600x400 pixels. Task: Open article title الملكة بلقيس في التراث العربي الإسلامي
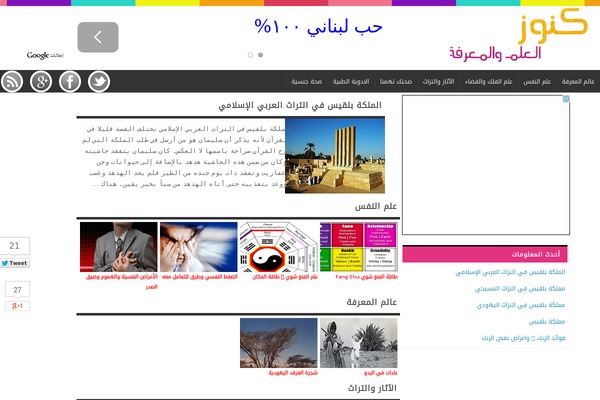pyautogui.click(x=300, y=105)
